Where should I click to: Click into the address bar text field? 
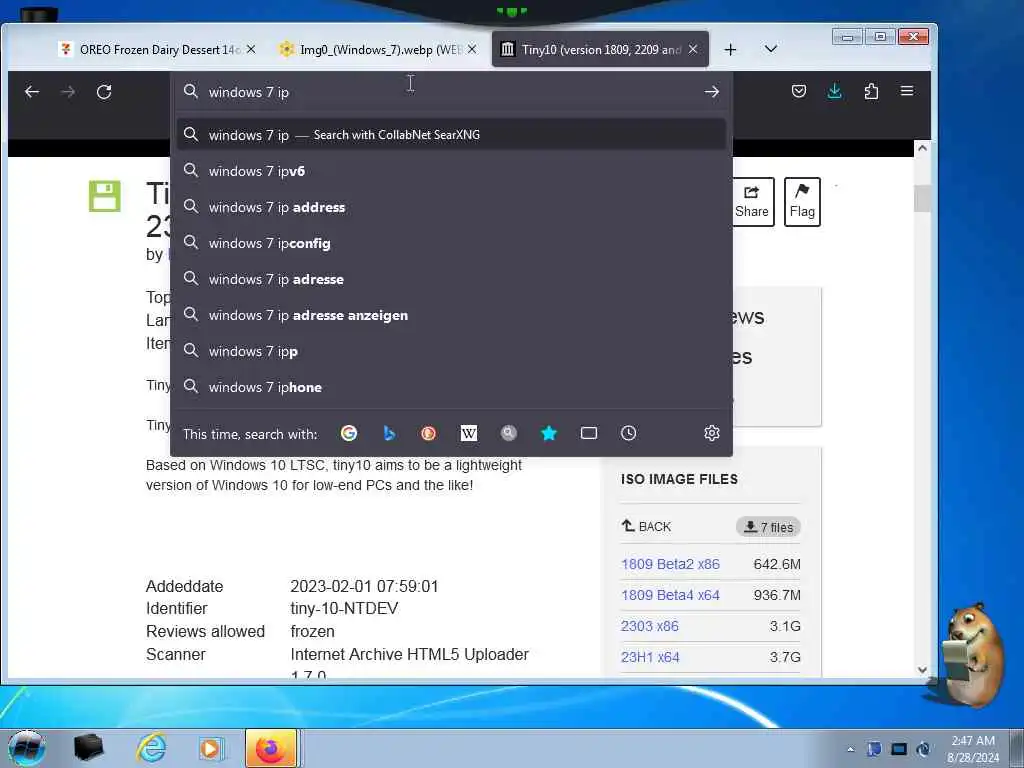451,92
